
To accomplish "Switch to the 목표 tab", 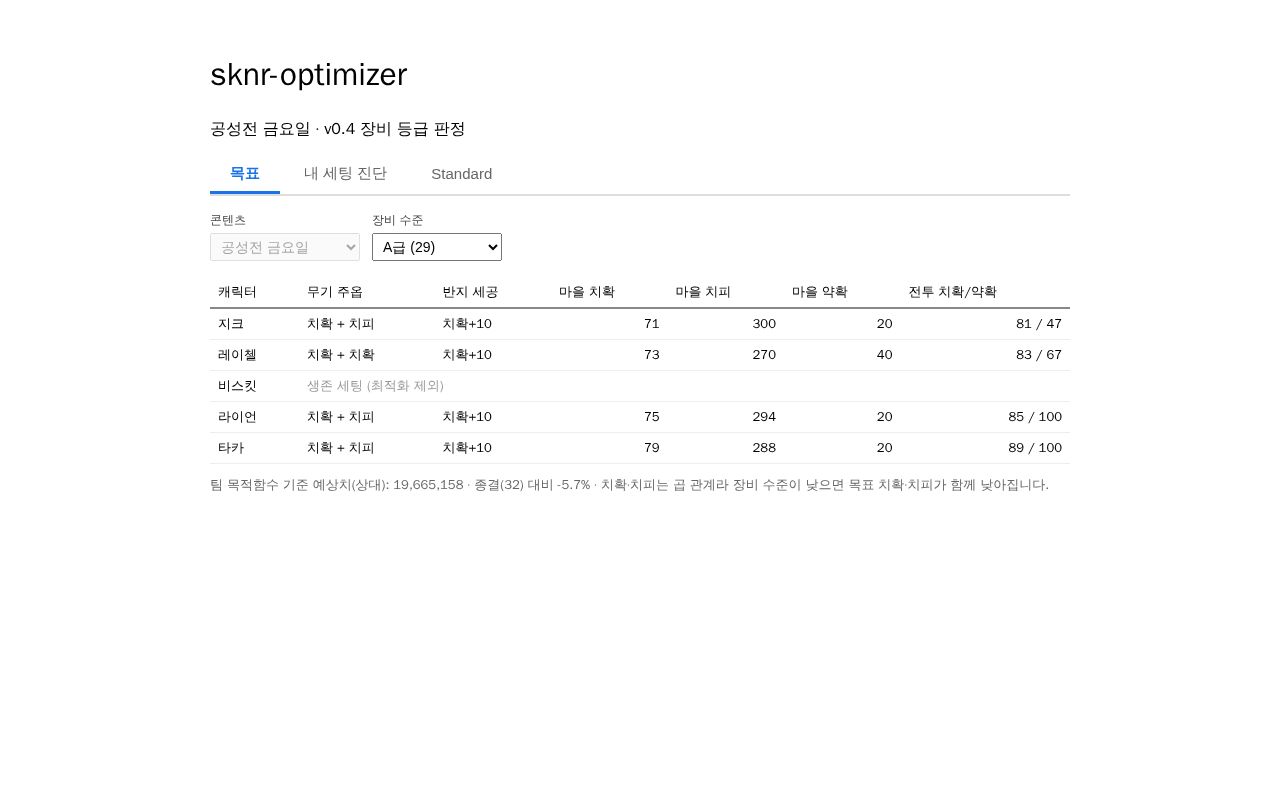I will coord(245,173).
